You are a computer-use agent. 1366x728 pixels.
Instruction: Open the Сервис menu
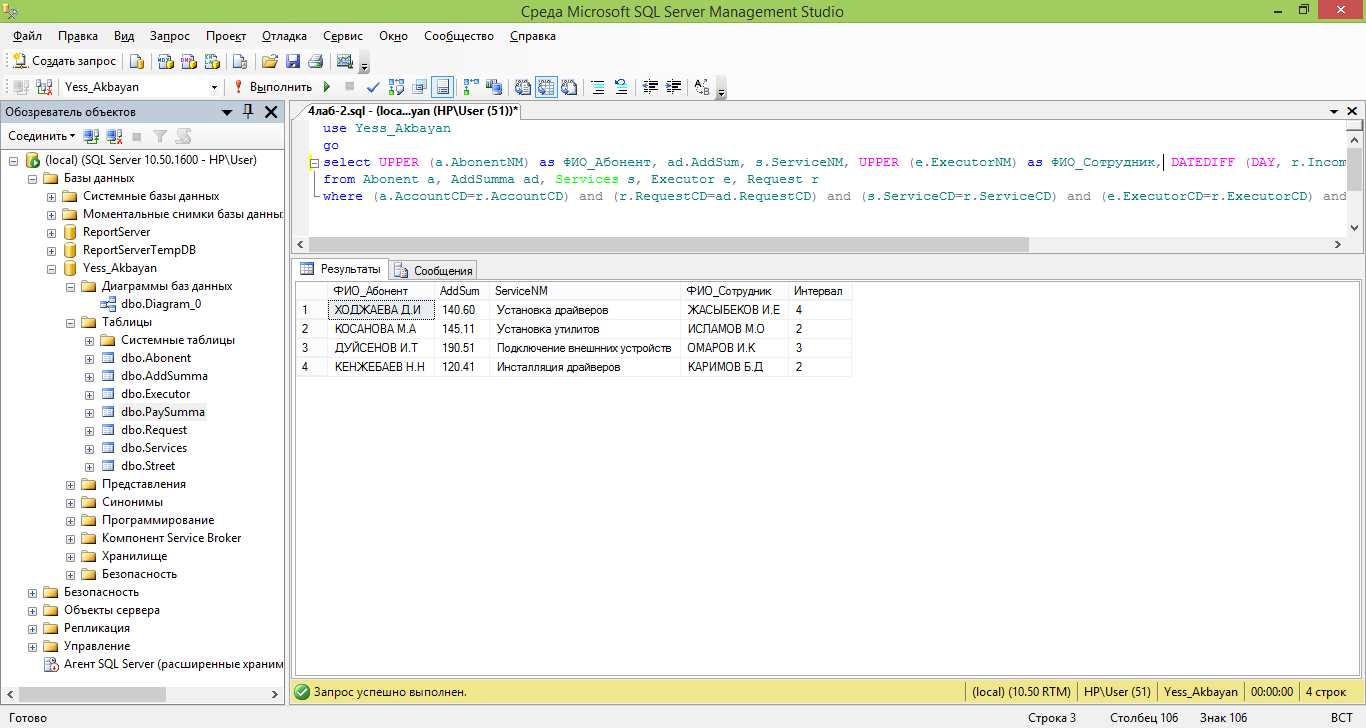pyautogui.click(x=343, y=36)
